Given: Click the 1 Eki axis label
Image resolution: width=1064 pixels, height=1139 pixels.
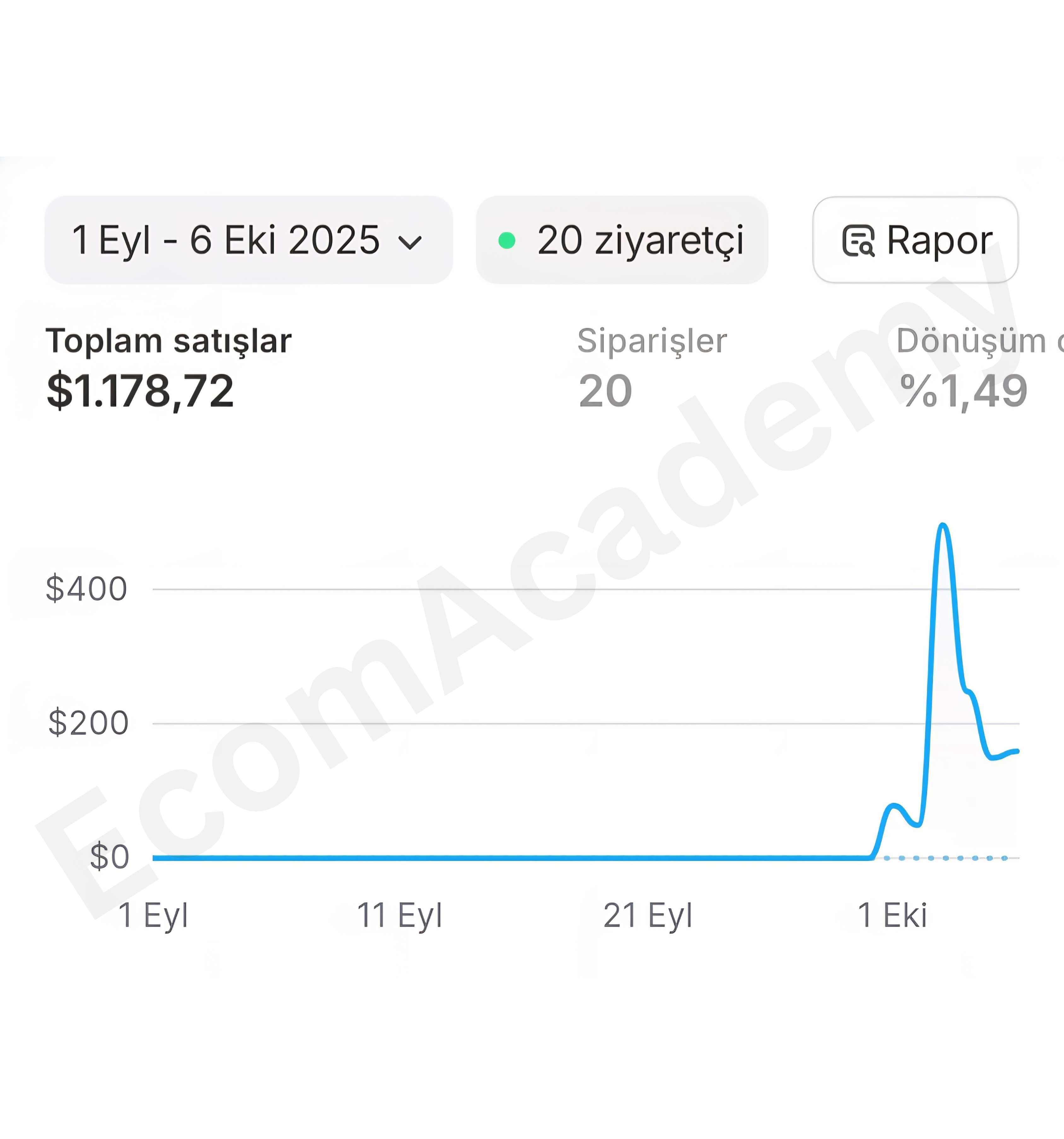Looking at the screenshot, I should point(892,915).
